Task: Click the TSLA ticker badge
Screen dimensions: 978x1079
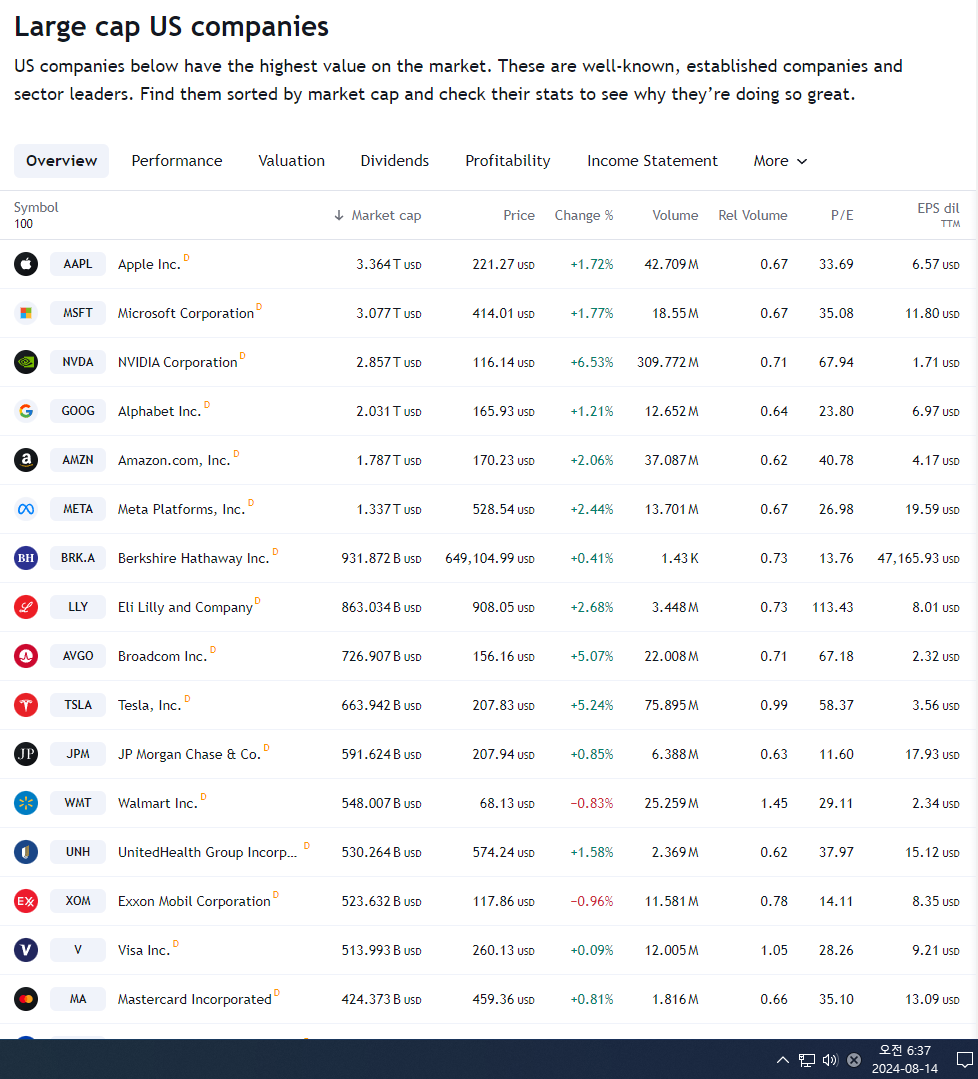Action: coord(78,705)
